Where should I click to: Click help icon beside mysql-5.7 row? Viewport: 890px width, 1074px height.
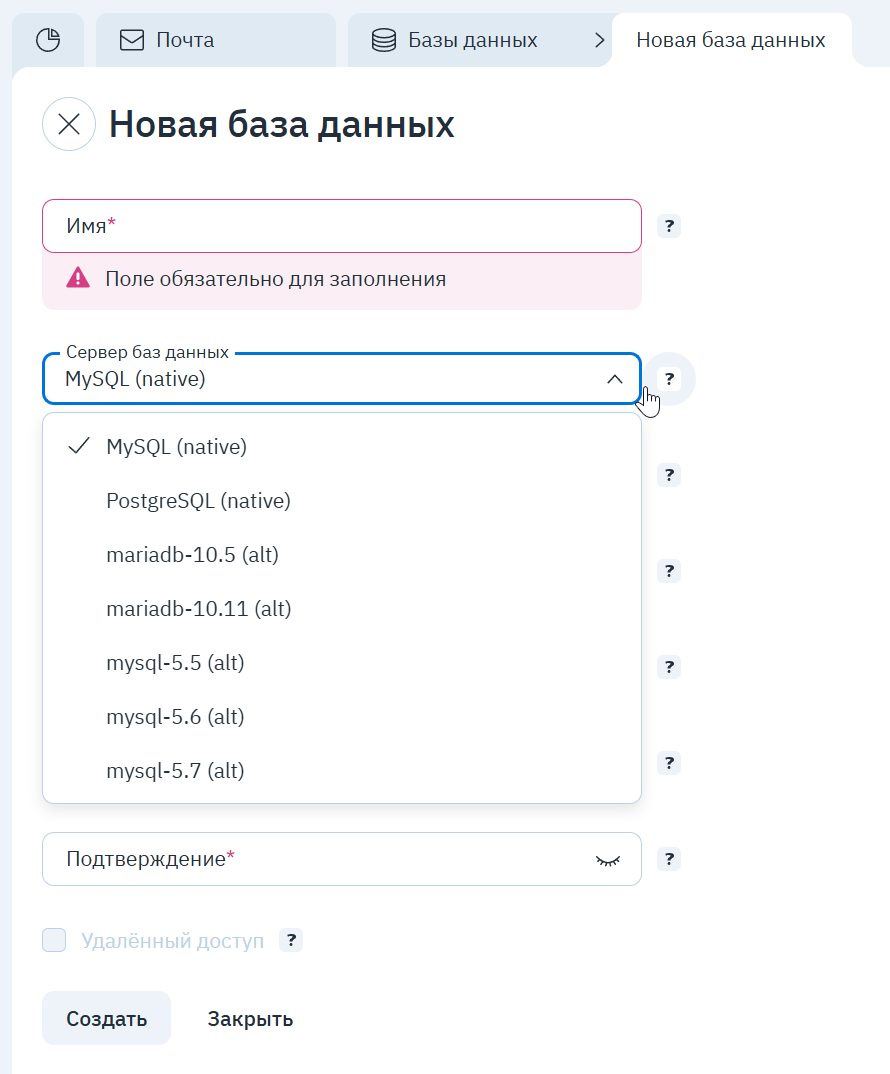669,762
